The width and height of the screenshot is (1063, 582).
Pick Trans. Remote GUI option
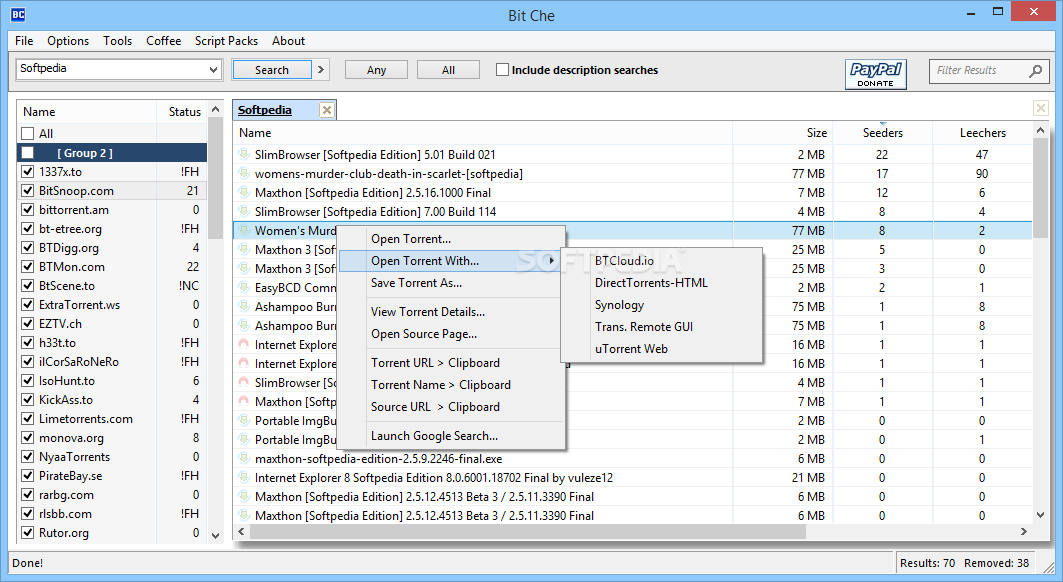coord(662,327)
